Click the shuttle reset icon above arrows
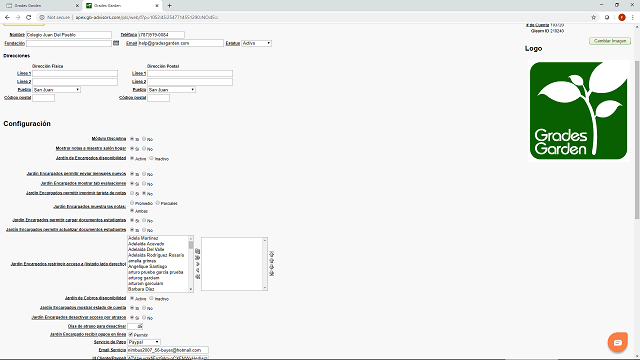The image size is (640, 360). [198, 251]
